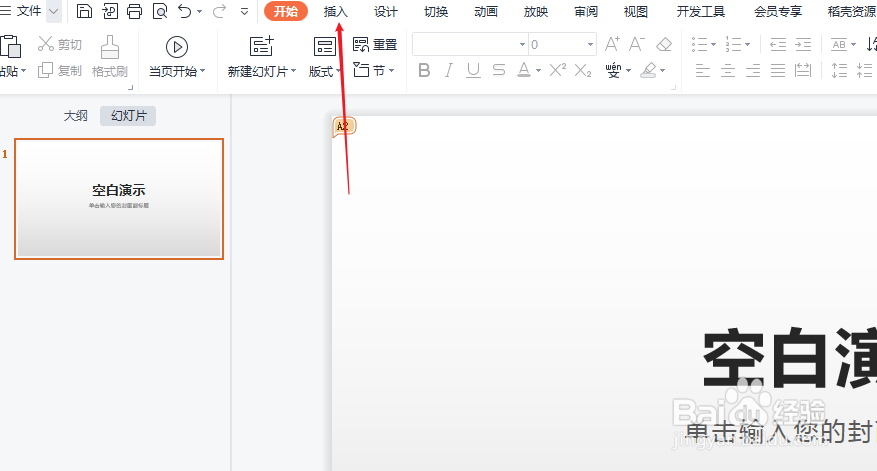Switch to the 插入 tab
Viewport: 877px width, 471px height.
point(336,11)
